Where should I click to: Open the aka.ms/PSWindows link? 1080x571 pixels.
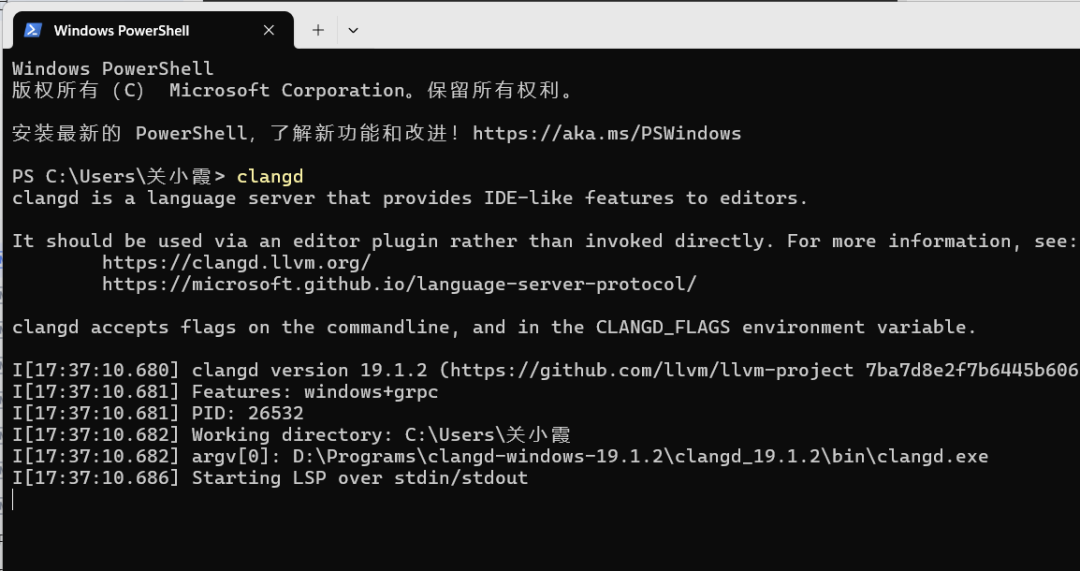607,133
